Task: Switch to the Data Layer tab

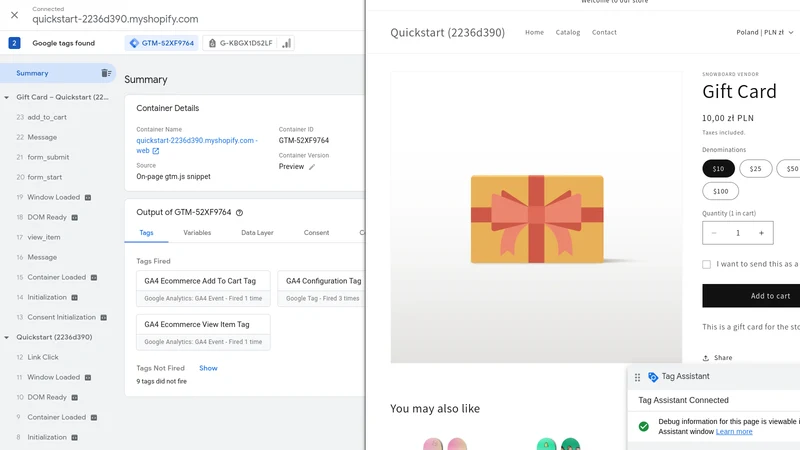Action: pos(257,233)
